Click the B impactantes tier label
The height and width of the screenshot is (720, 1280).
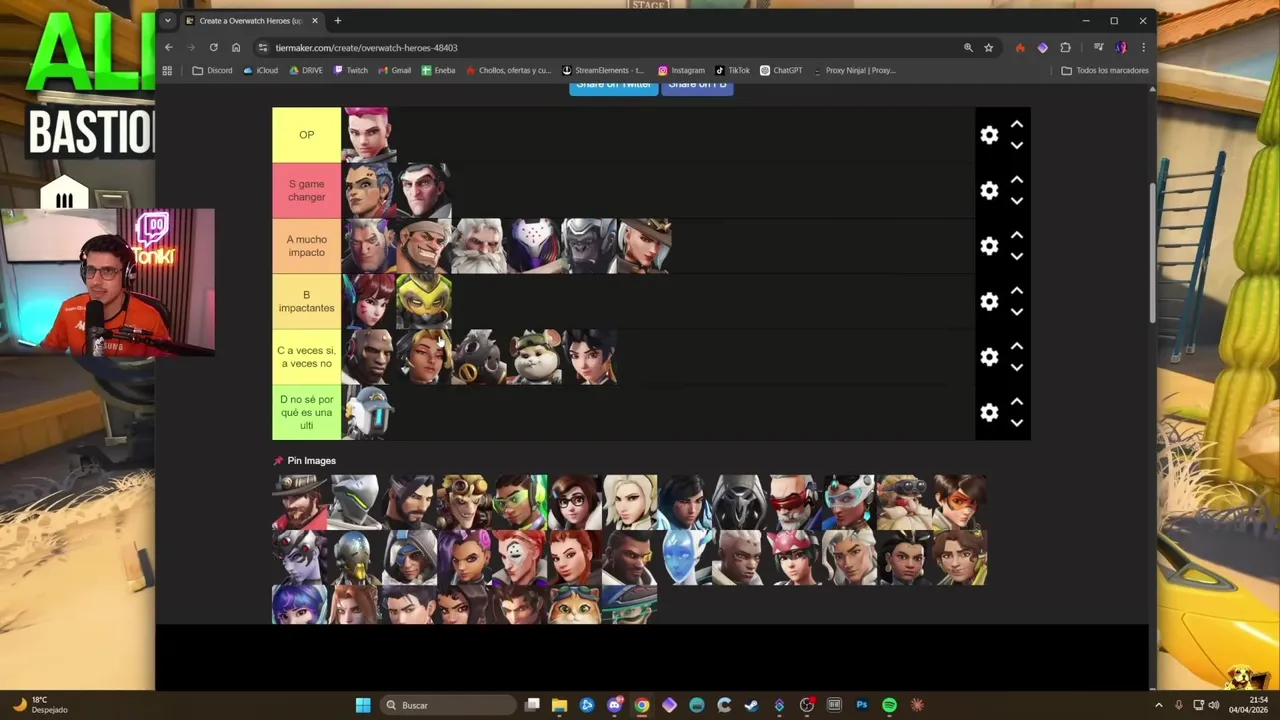(x=307, y=301)
